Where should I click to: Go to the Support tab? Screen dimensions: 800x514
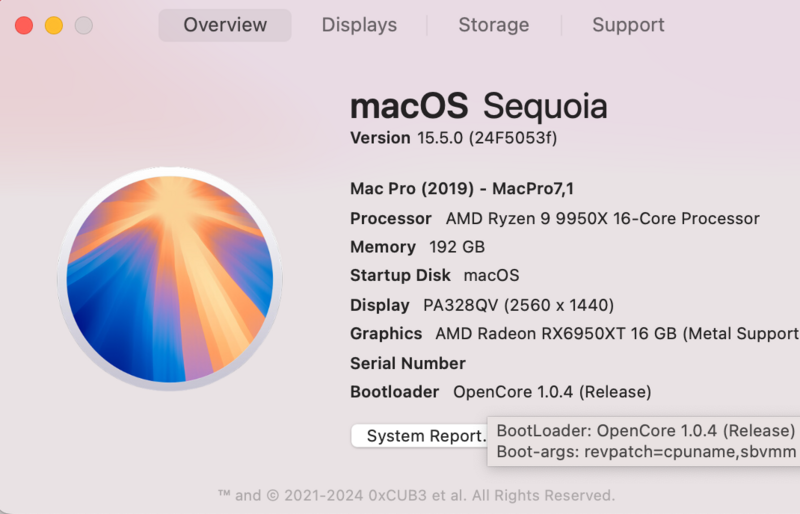[628, 25]
